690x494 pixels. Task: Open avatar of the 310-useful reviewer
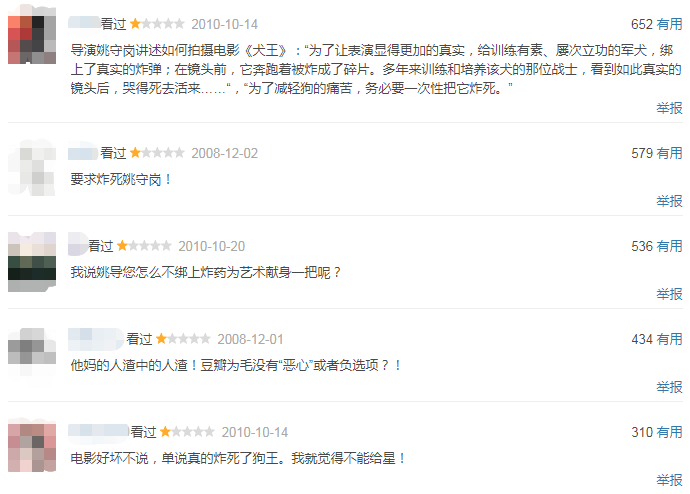[x=32, y=446]
